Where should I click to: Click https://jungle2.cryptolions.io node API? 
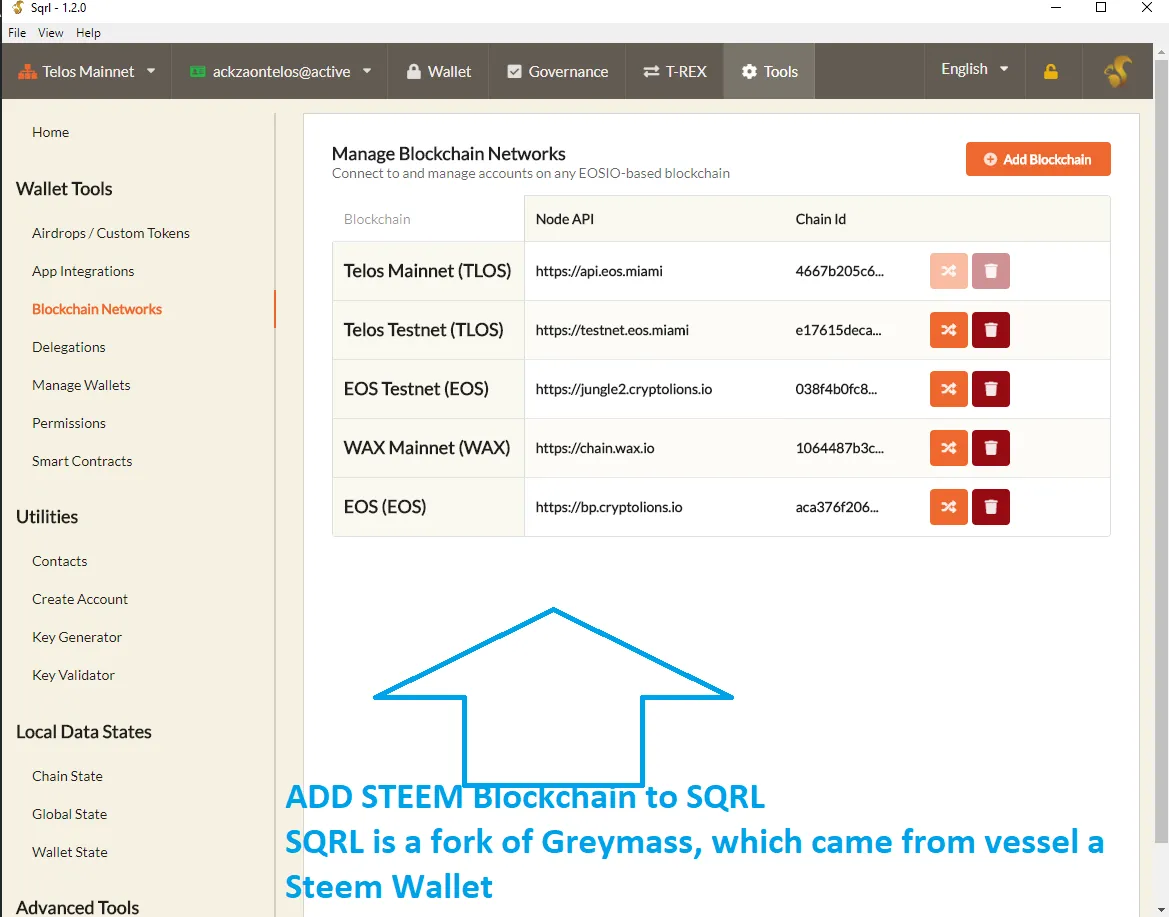point(623,388)
